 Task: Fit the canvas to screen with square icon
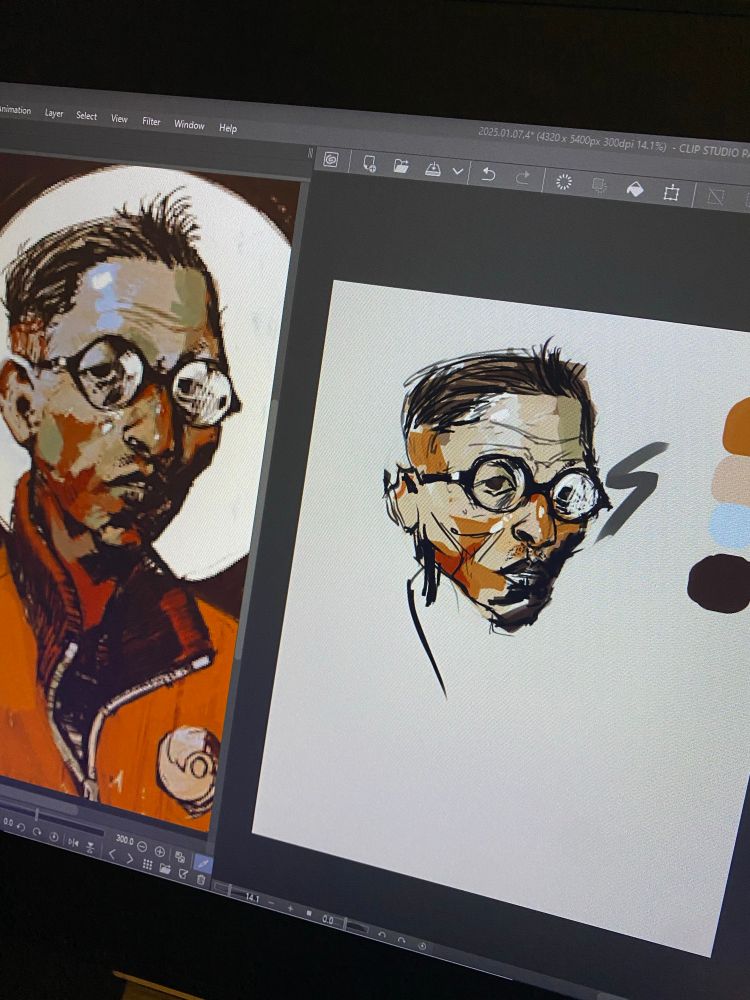309,913
